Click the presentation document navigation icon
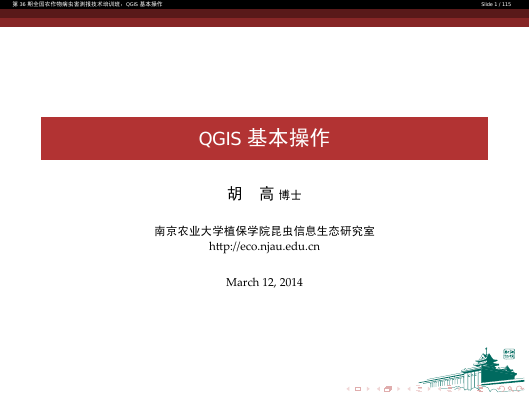 click(x=480, y=388)
